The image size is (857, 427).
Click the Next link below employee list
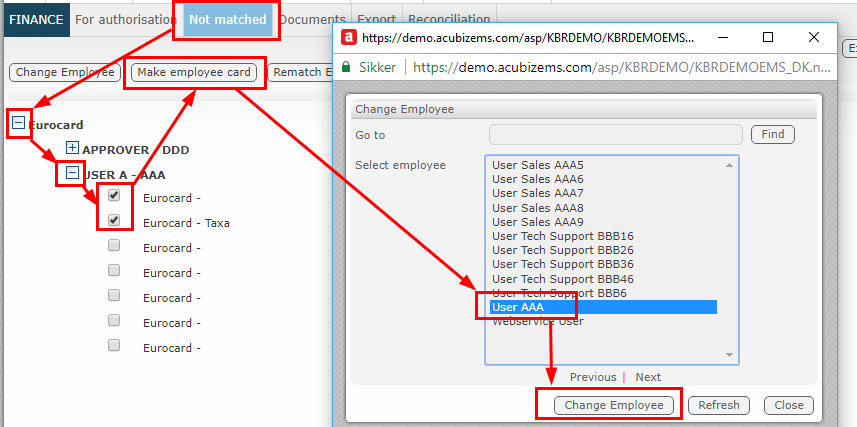tap(648, 377)
